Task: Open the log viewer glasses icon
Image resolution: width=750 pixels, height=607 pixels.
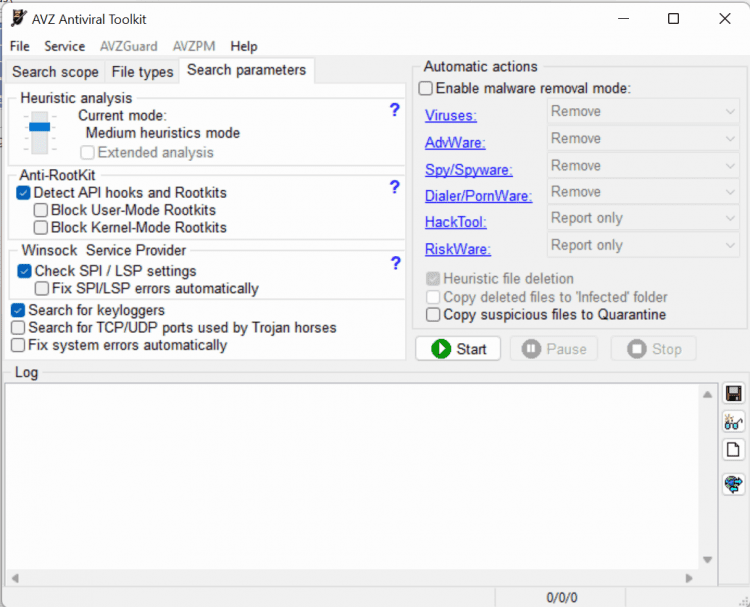Action: pyautogui.click(x=733, y=422)
